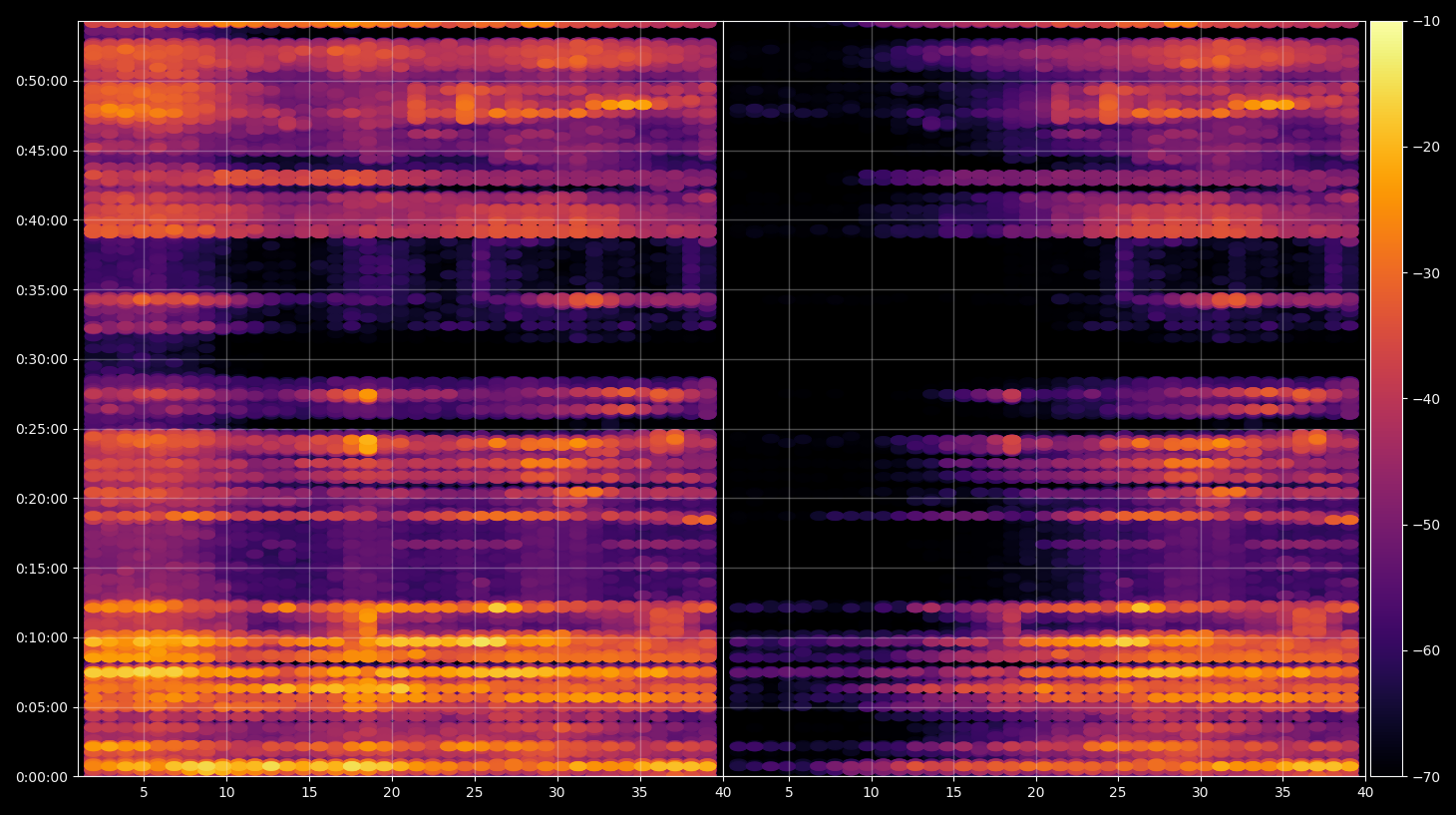
Task: Select x-axis label 10 under the right heatmap
Action: (x=871, y=793)
